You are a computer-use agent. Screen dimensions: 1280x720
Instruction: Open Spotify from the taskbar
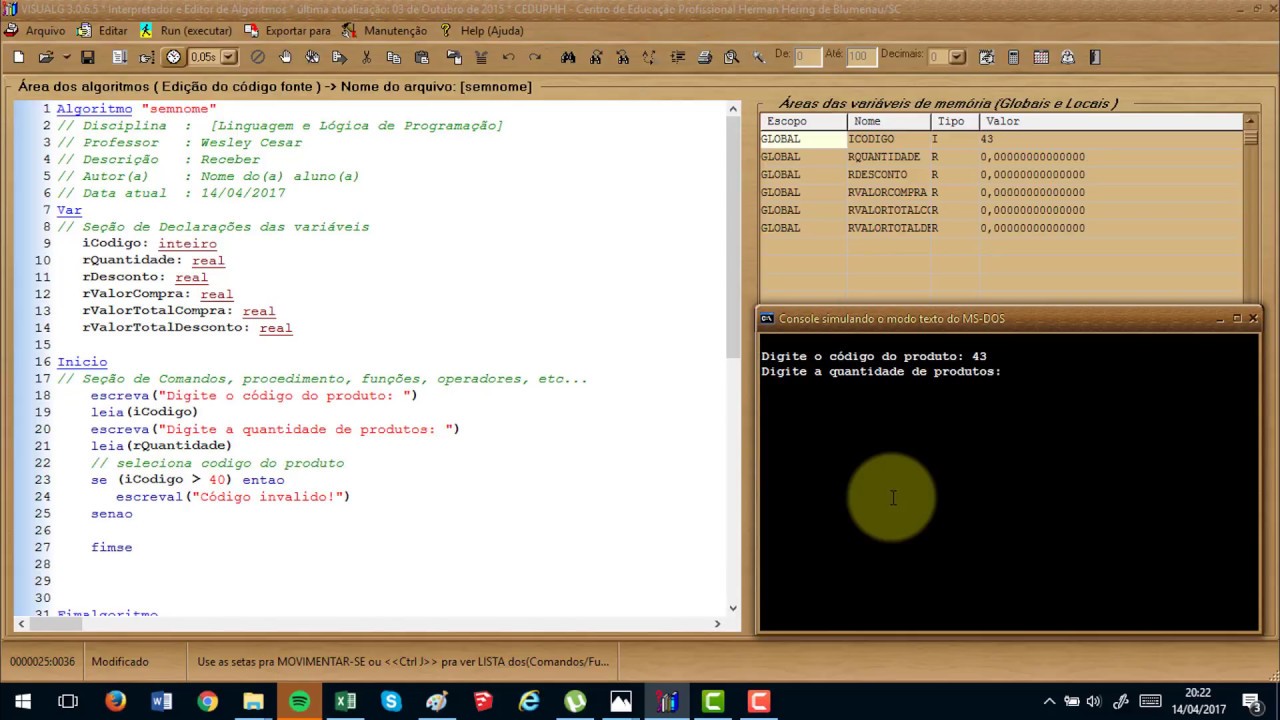point(299,701)
